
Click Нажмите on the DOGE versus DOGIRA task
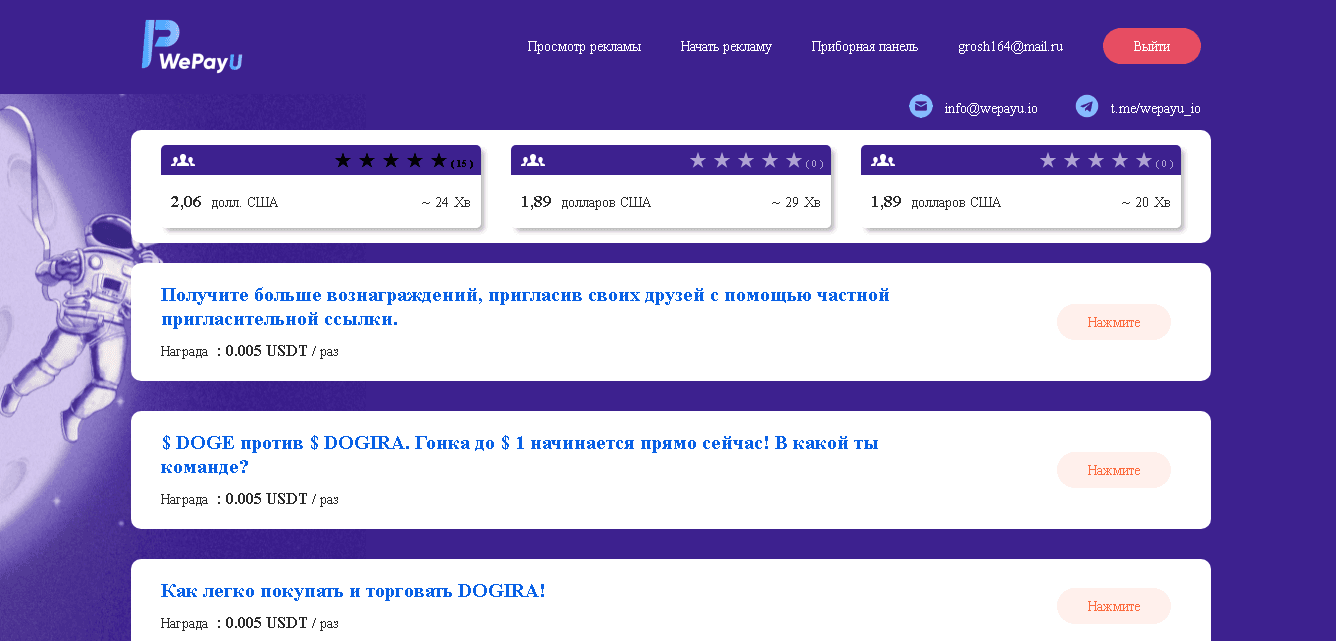(1113, 470)
